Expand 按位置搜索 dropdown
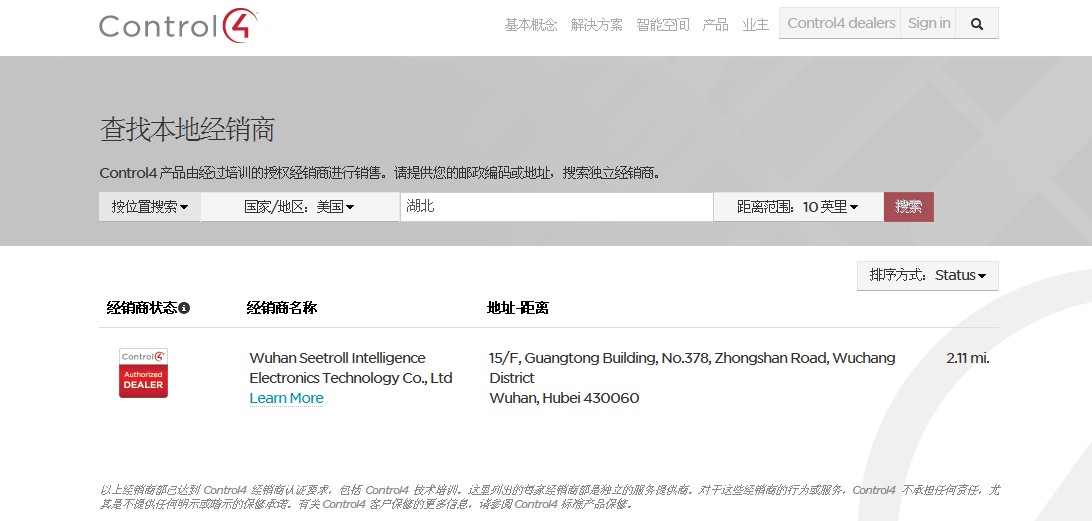This screenshot has height=521, width=1092. click(x=150, y=207)
